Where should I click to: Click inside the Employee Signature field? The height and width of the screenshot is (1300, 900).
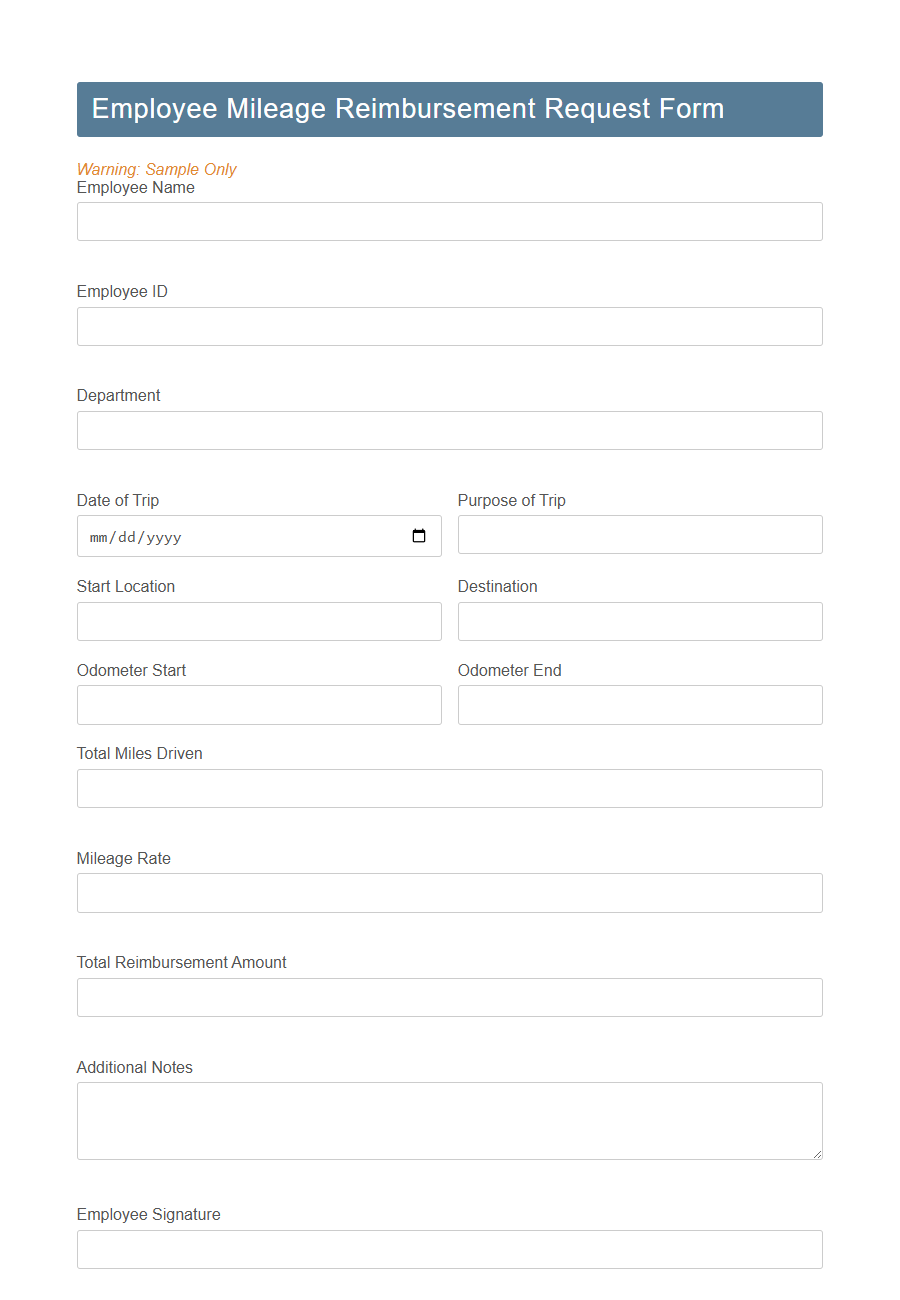(449, 1249)
